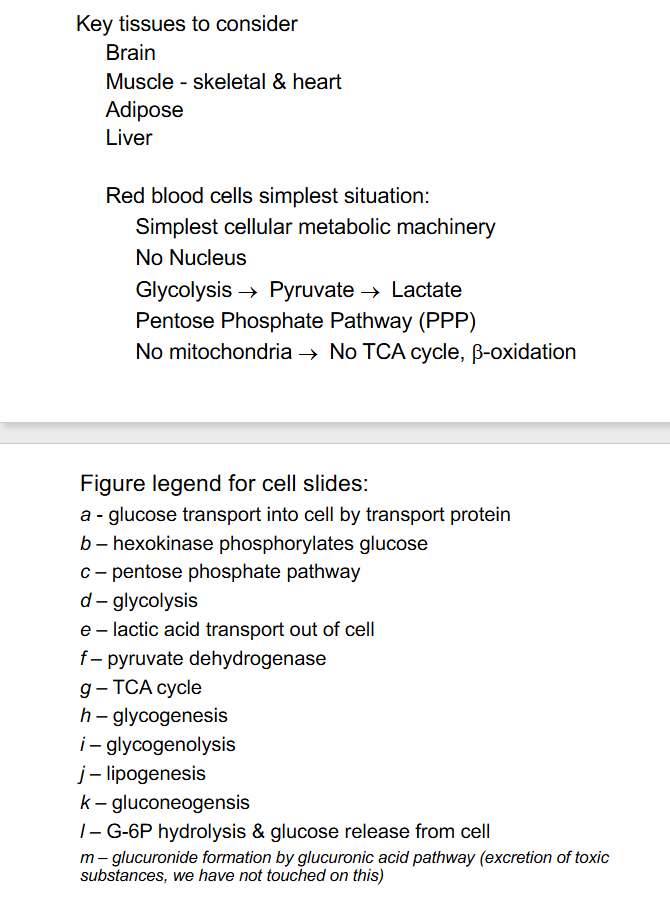The width and height of the screenshot is (670, 907).
Task: Click the "Key tissues to consider" heading
Action: click(x=186, y=24)
